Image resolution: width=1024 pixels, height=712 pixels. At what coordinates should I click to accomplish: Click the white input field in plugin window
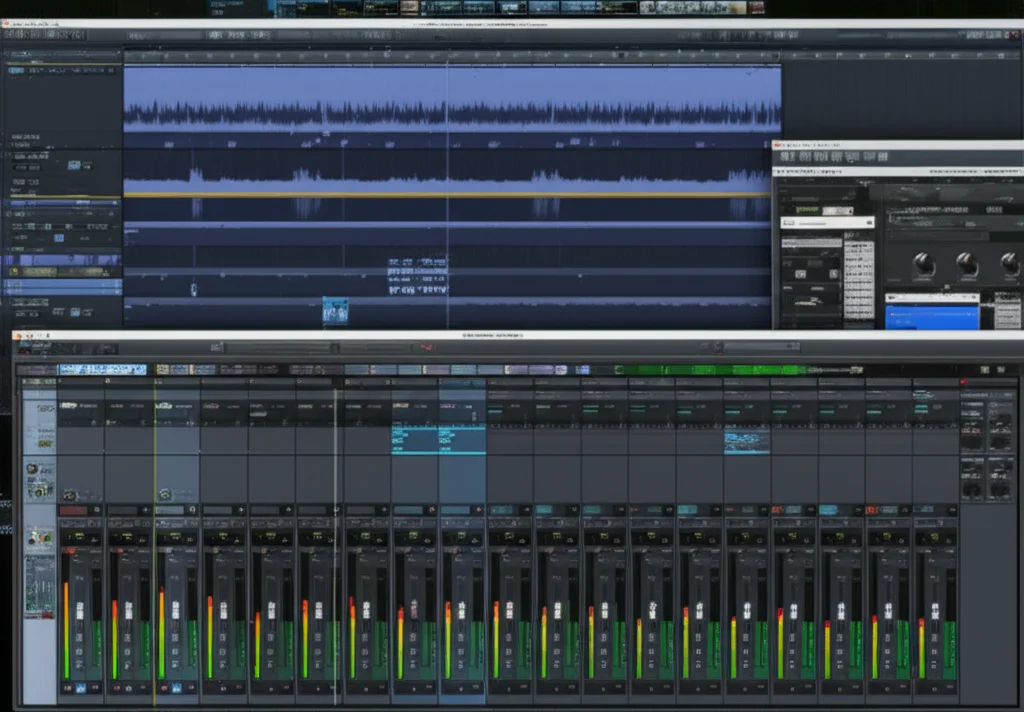click(827, 223)
